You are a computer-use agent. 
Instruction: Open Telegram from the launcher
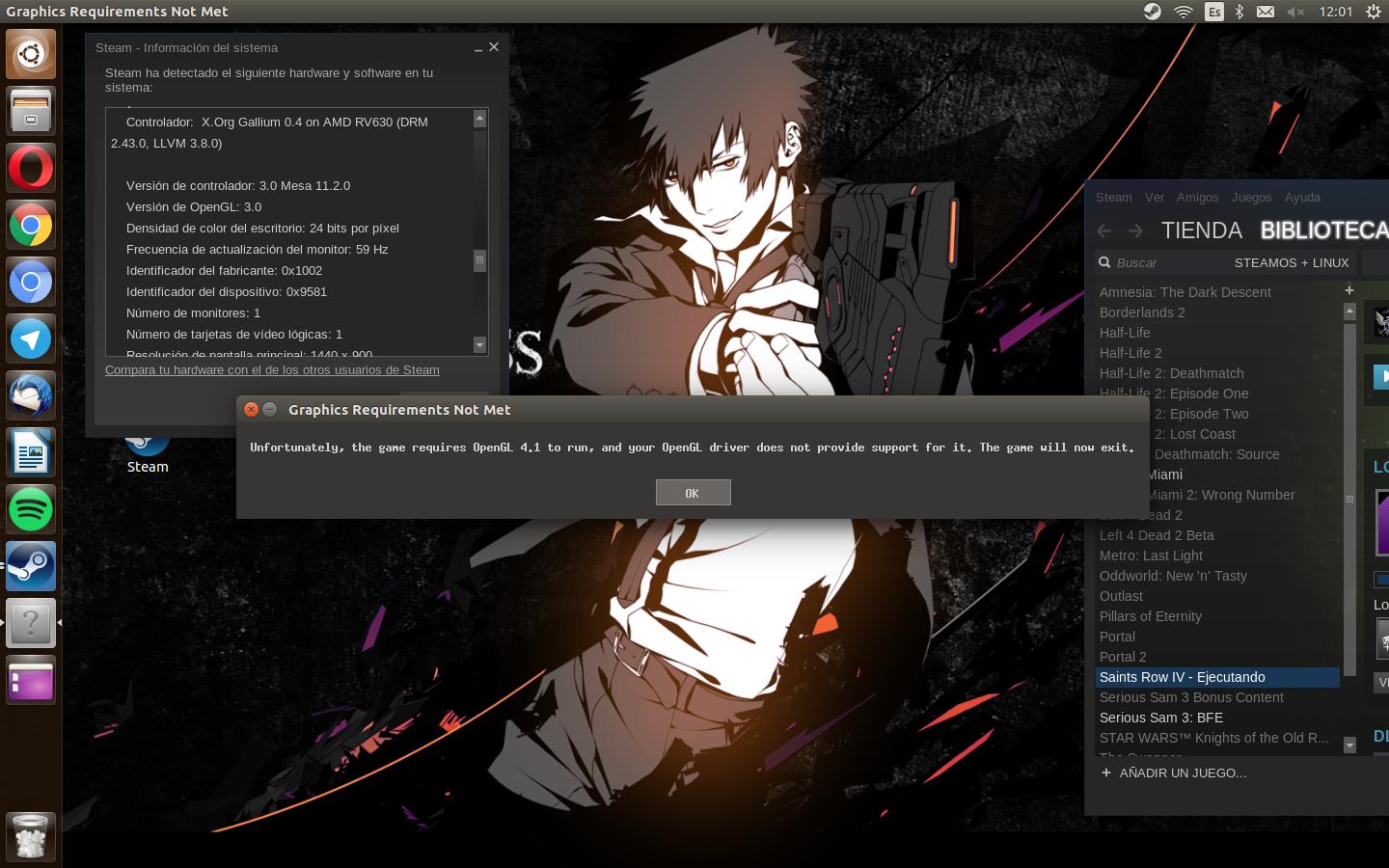pyautogui.click(x=31, y=339)
